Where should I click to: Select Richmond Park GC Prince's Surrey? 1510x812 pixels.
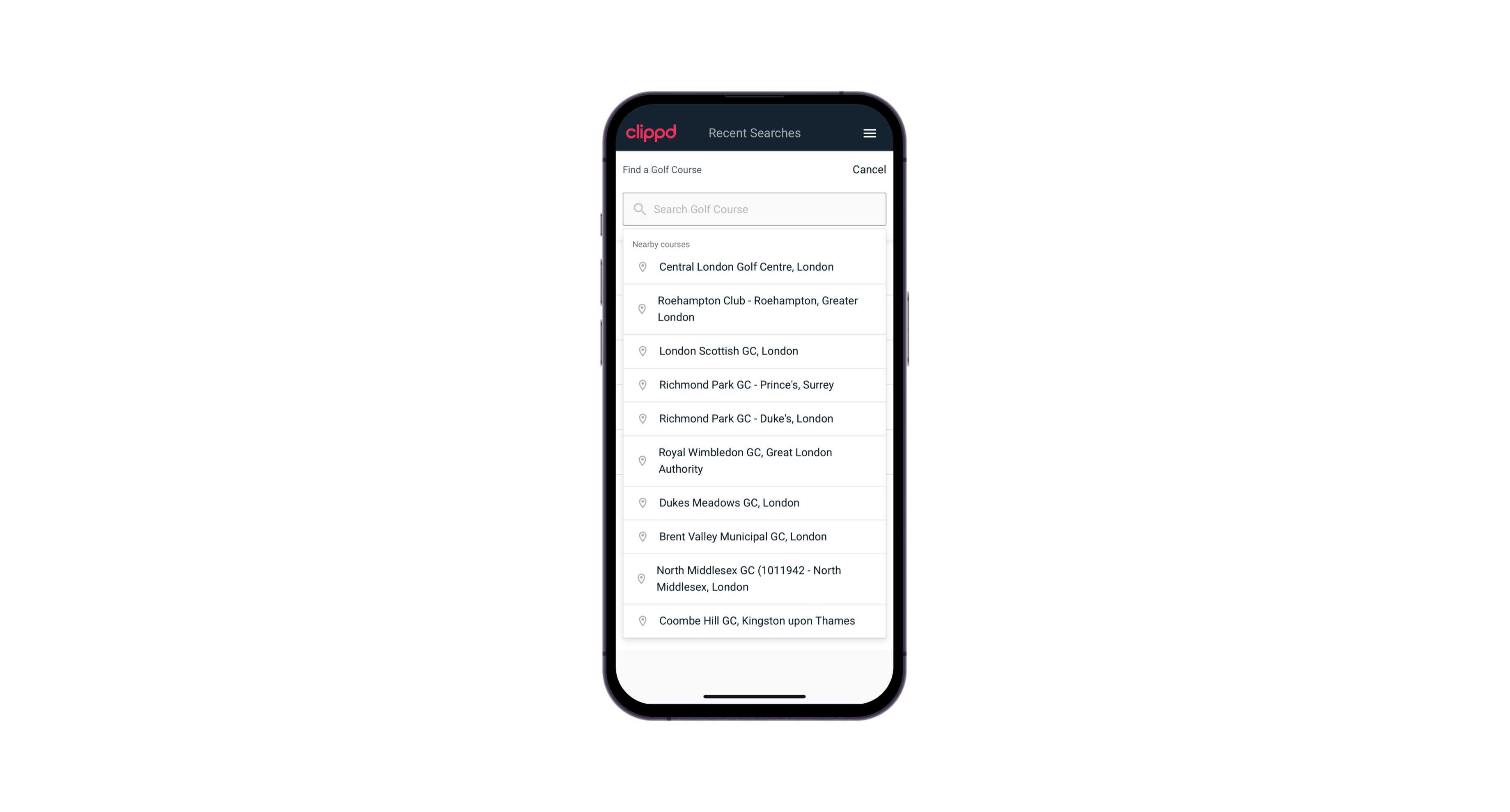point(754,385)
